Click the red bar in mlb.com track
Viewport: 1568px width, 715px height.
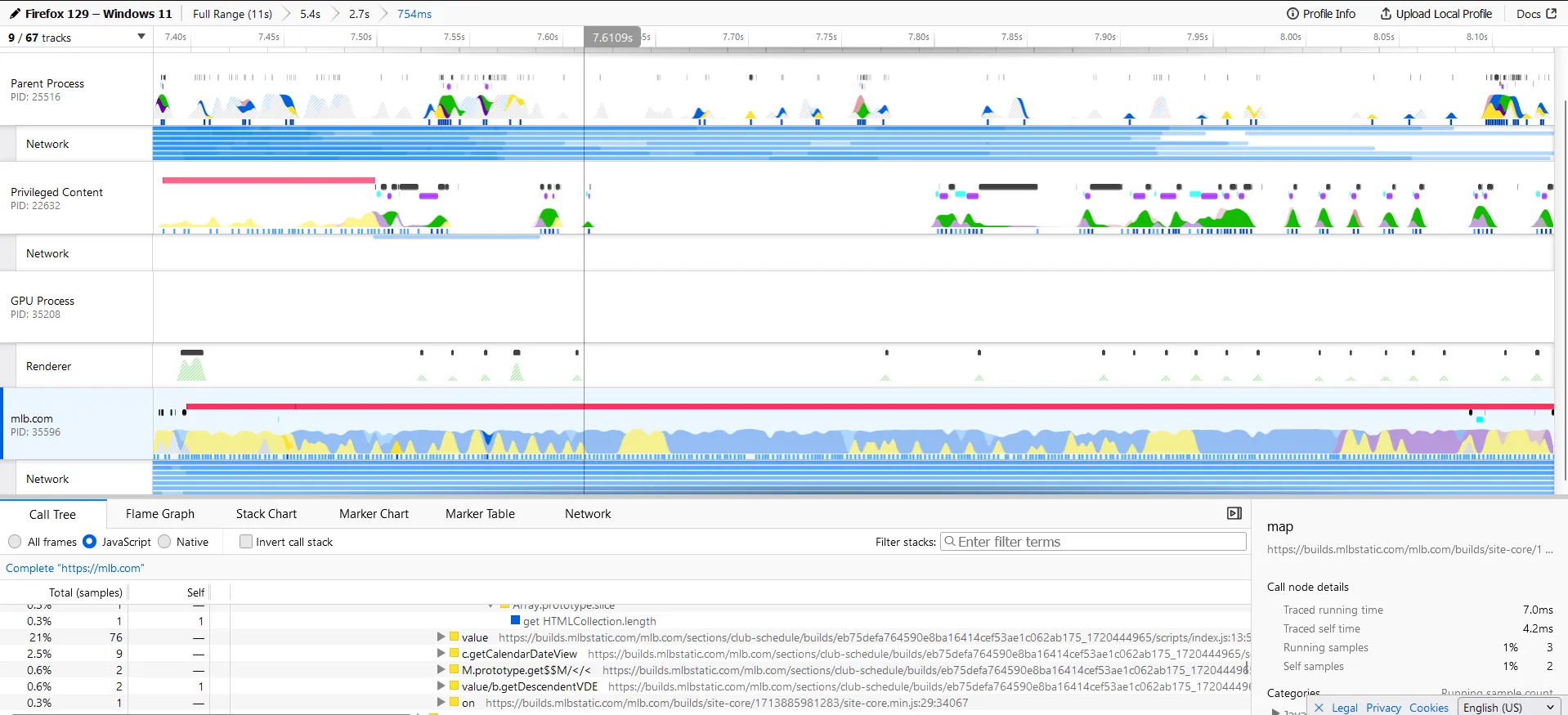point(818,406)
